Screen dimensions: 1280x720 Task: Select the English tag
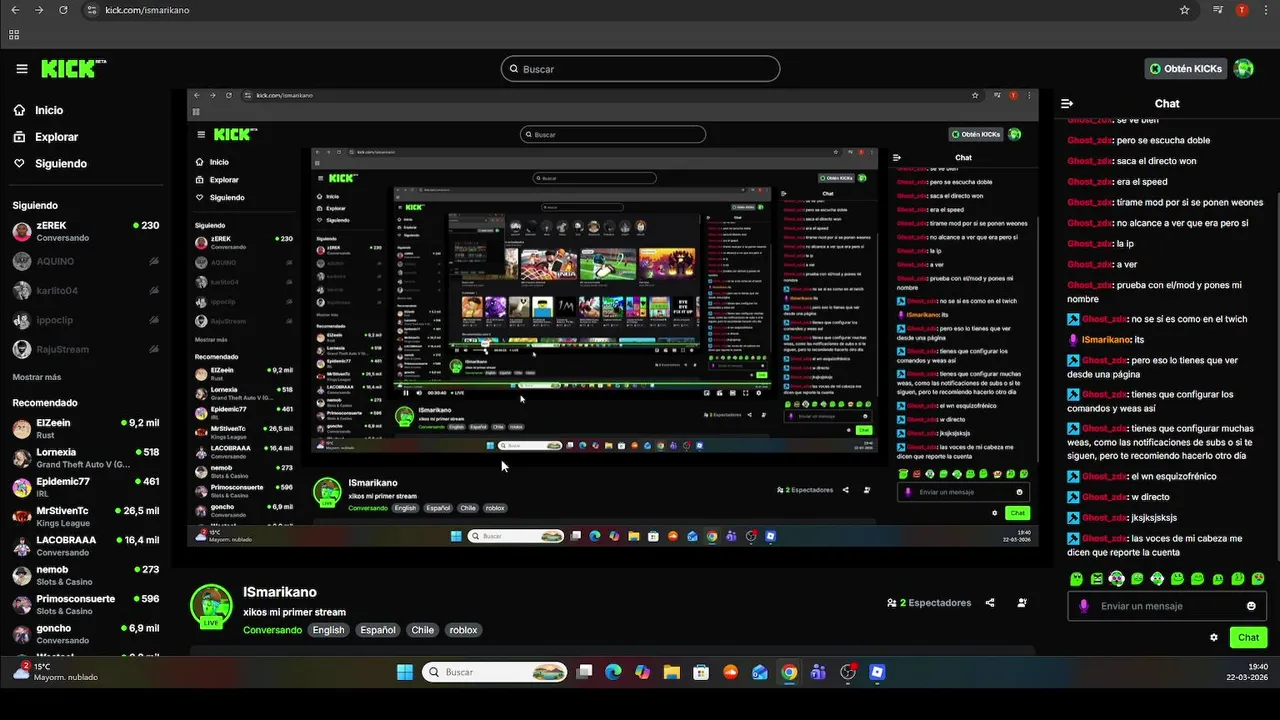point(328,630)
